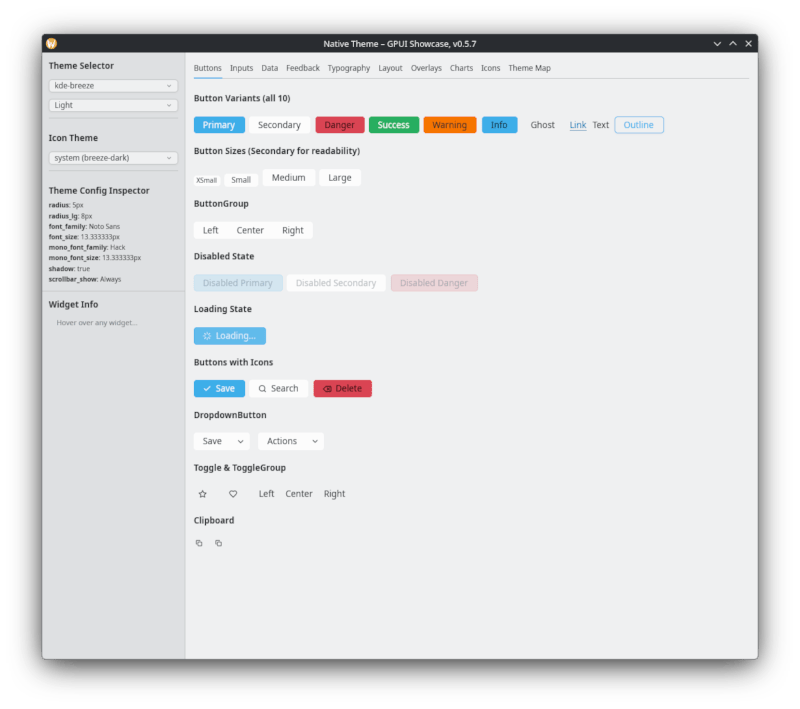Open the kde-breeze theme dropdown
Image resolution: width=800 pixels, height=709 pixels.
click(113, 86)
